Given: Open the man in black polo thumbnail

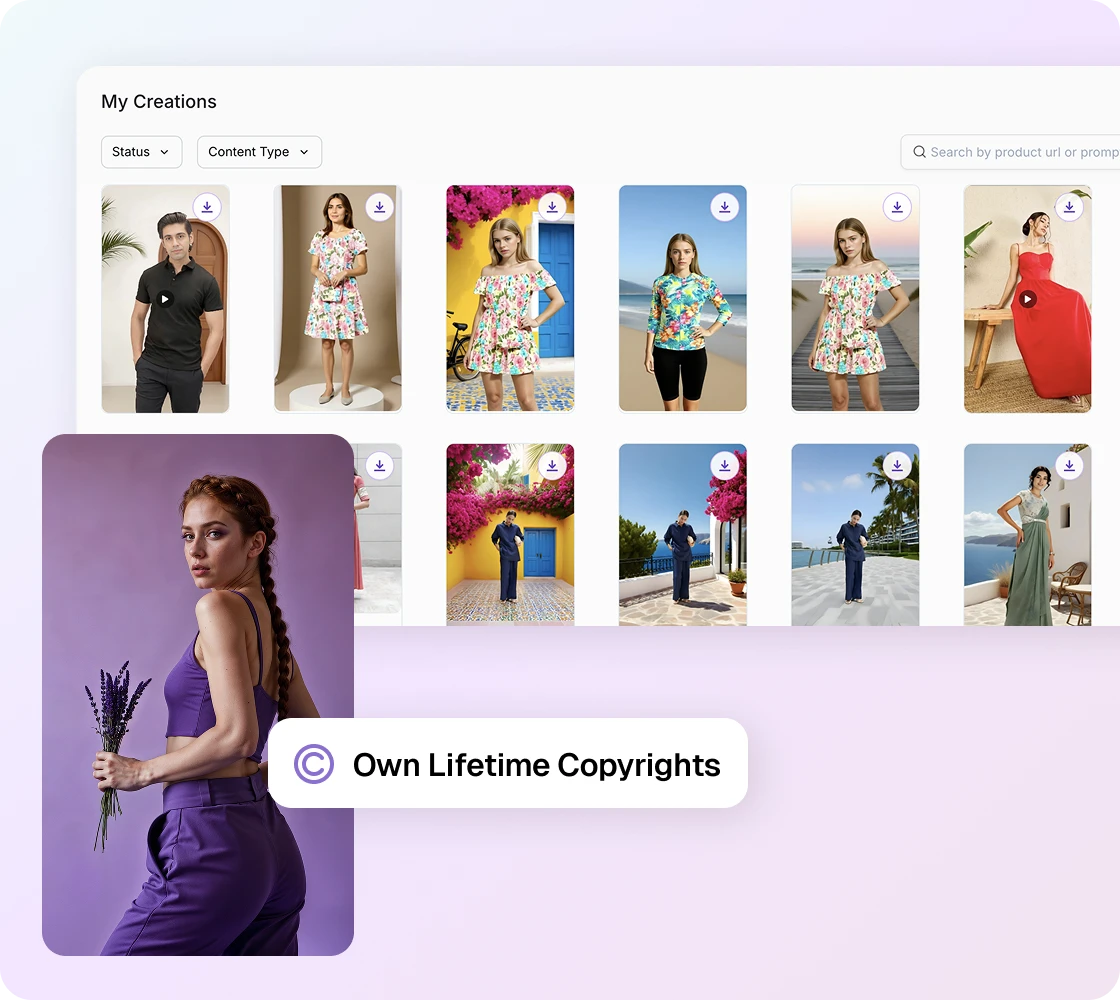Looking at the screenshot, I should pos(166,299).
